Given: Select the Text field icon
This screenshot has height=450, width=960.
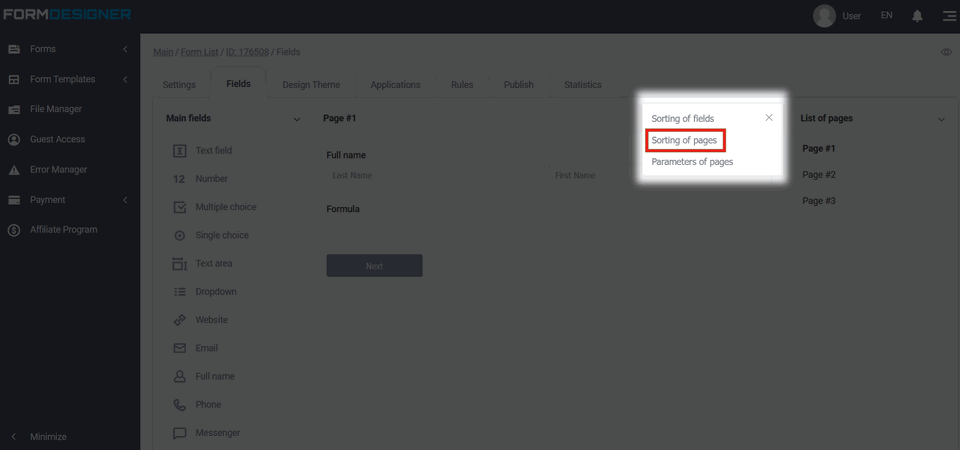Looking at the screenshot, I should click(x=180, y=151).
